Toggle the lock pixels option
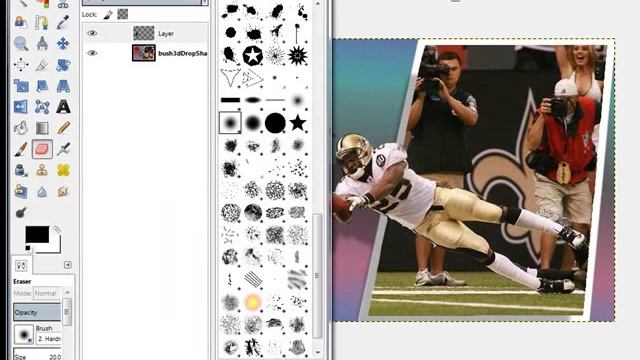Image resolution: width=640 pixels, height=360 pixels. pyautogui.click(x=108, y=15)
